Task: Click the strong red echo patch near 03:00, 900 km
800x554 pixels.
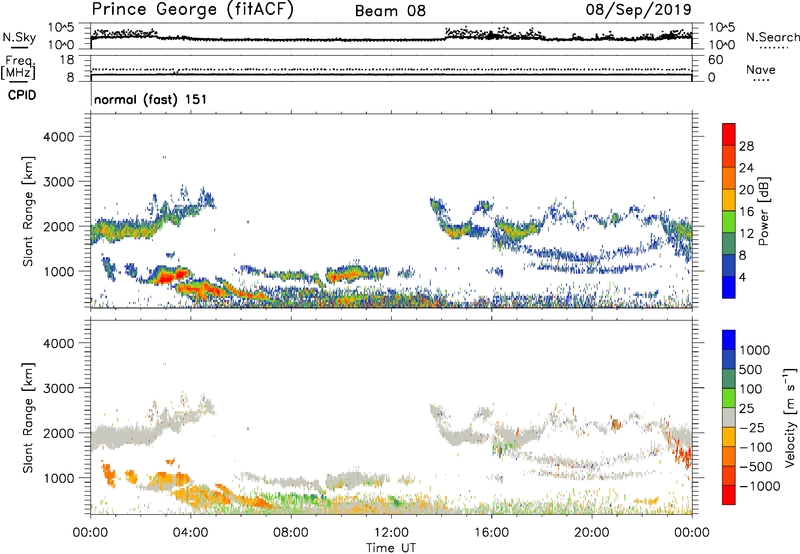Action: click(168, 277)
